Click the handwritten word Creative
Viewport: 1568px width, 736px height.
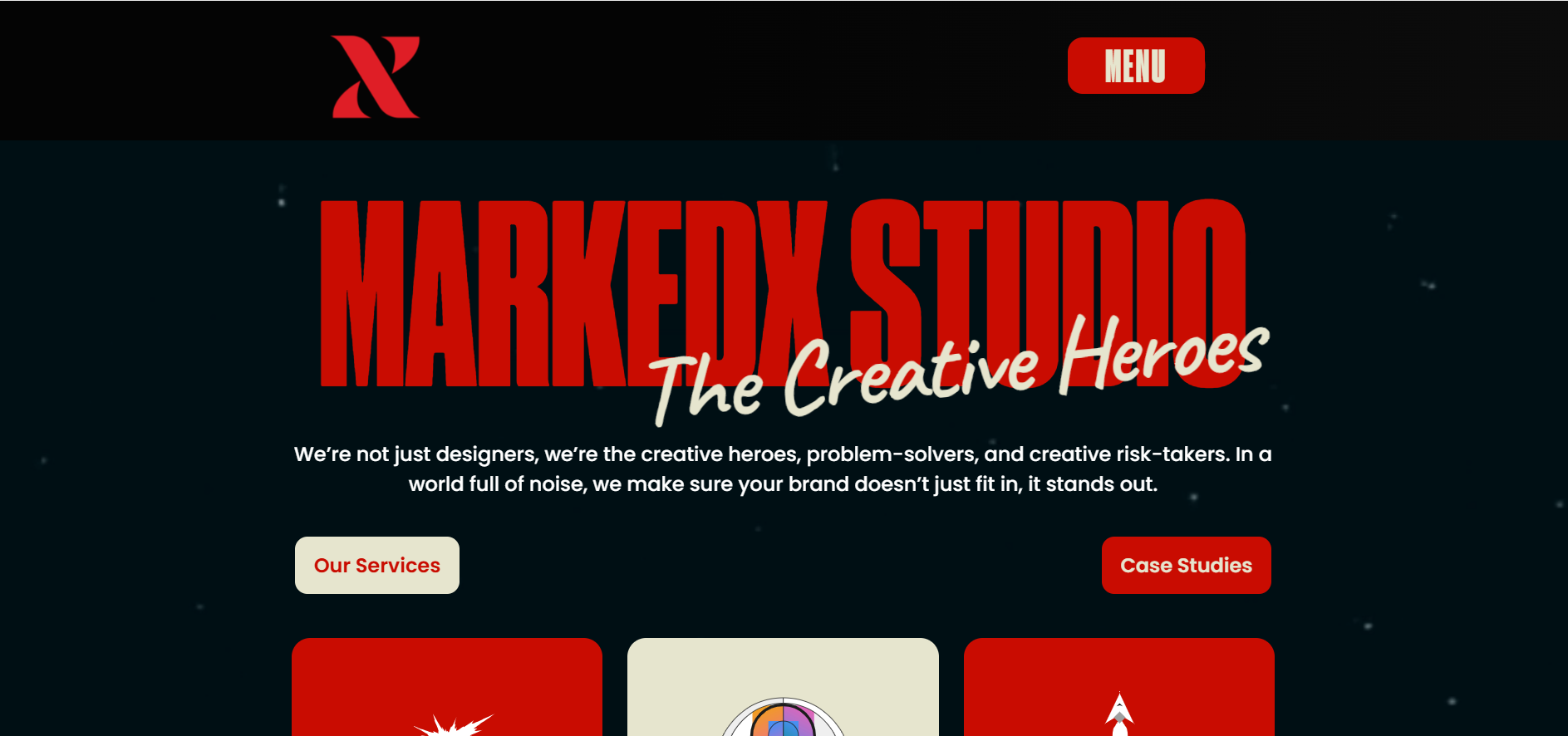tap(911, 375)
